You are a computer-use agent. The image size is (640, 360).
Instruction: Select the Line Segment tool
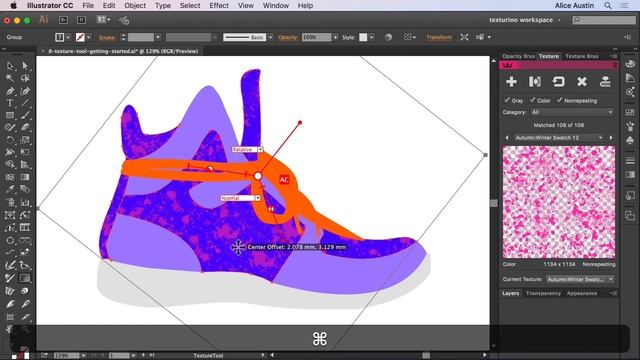[25, 103]
